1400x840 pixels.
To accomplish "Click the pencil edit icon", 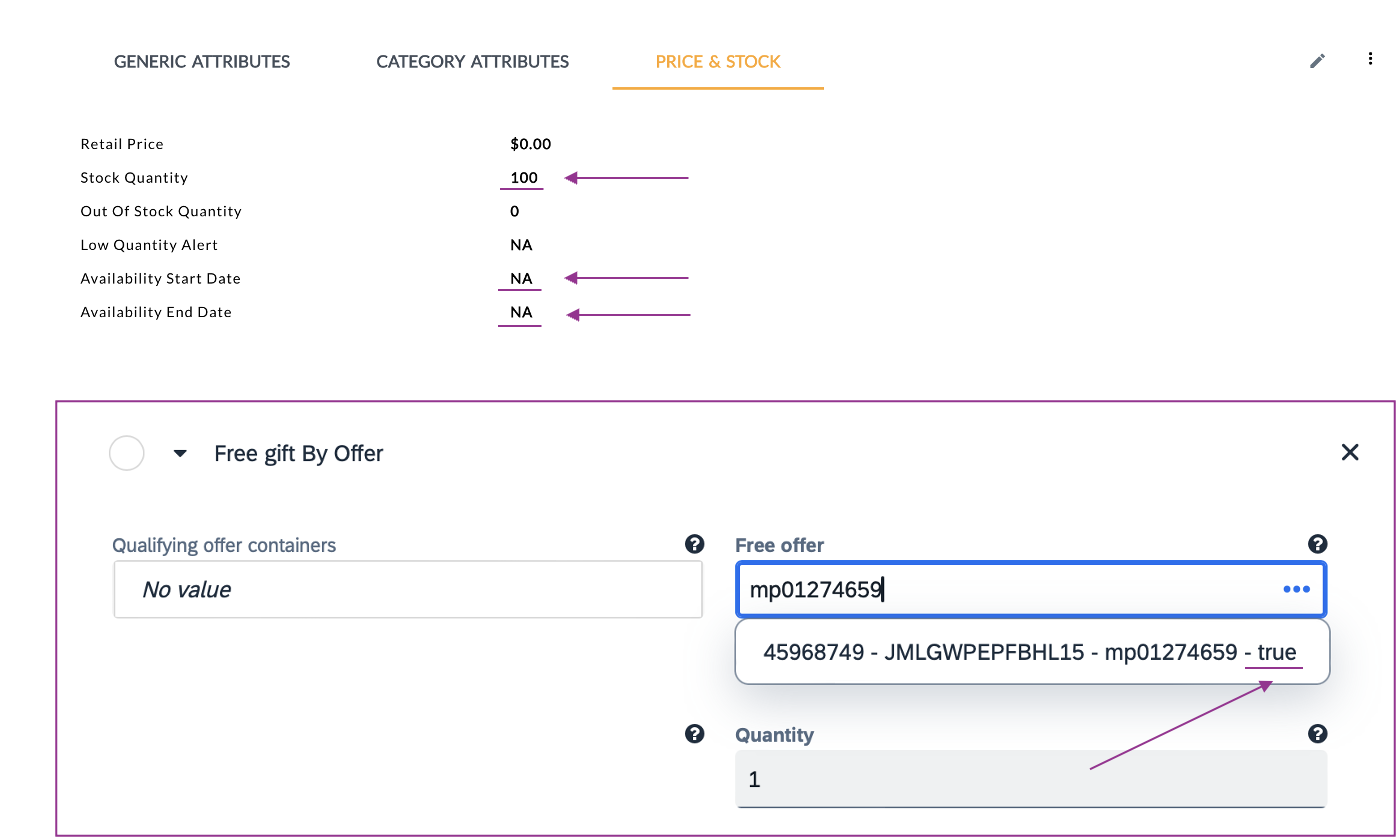I will click(1318, 61).
